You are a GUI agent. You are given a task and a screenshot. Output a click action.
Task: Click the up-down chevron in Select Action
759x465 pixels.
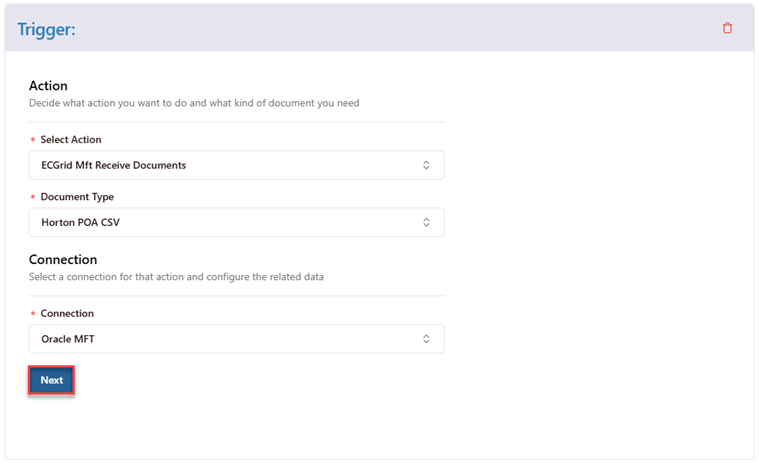click(x=426, y=165)
